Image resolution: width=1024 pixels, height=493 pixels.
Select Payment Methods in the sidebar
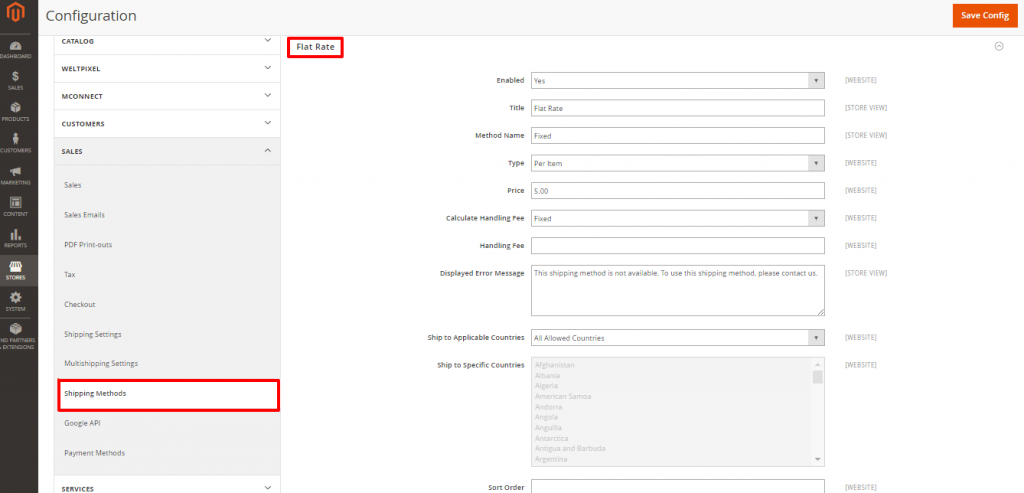pyautogui.click(x=95, y=453)
